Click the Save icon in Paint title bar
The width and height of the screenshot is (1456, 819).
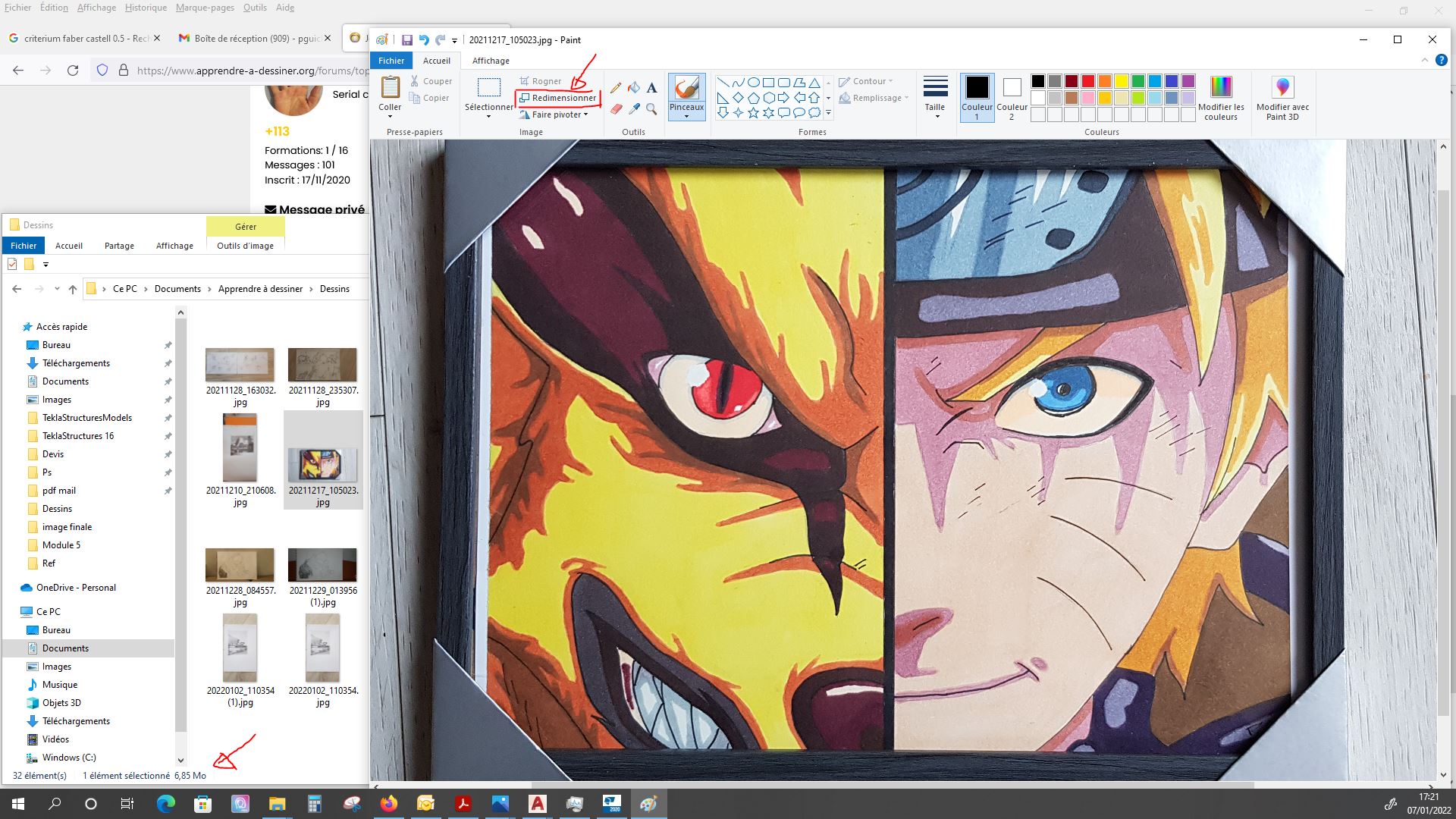tap(407, 40)
